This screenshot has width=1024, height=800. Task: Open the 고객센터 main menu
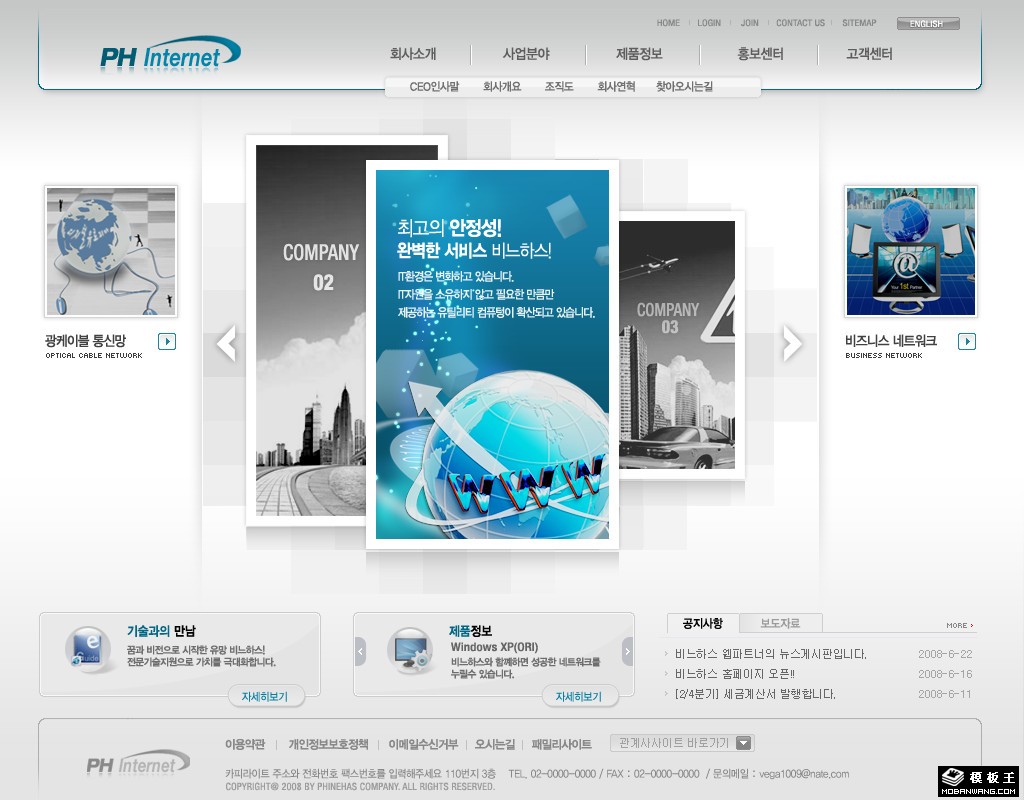[869, 54]
